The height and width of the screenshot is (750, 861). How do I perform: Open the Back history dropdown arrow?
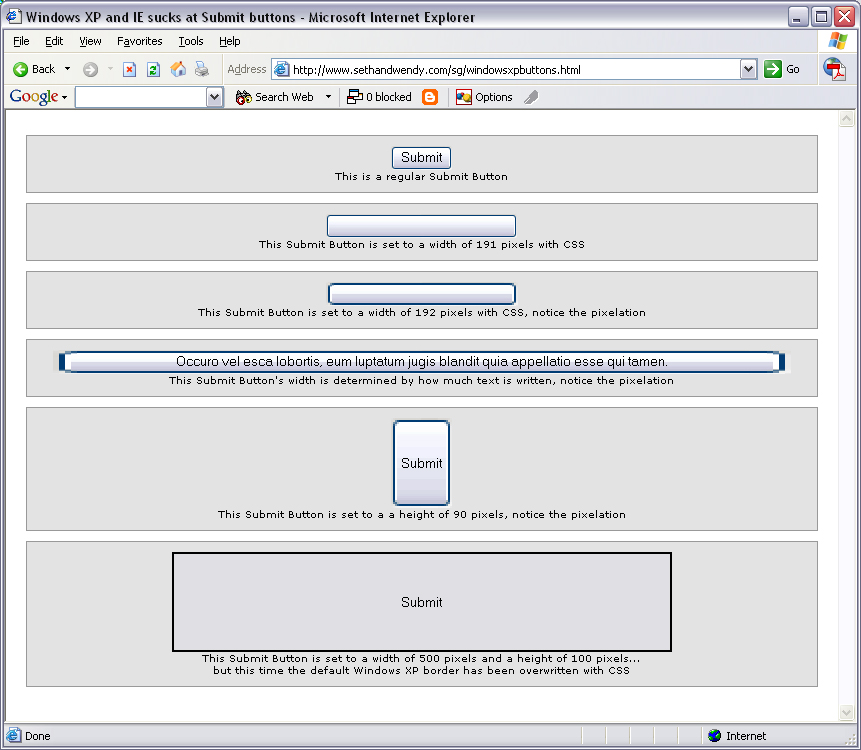(68, 69)
